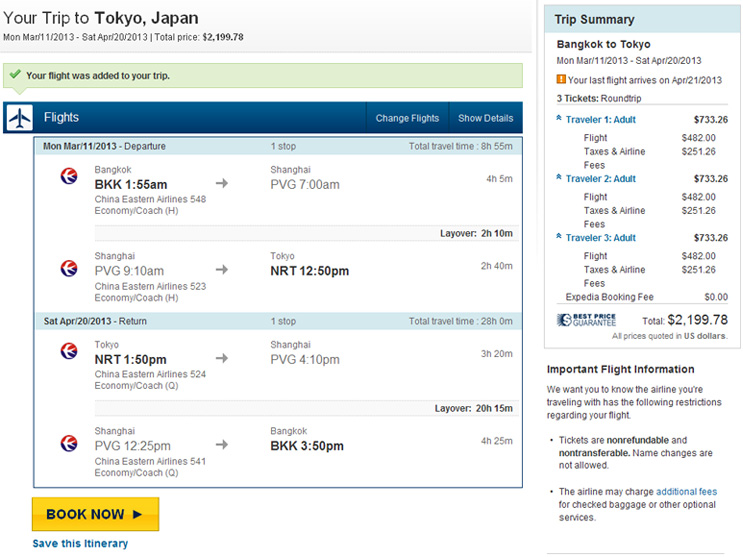Select Show Details in Flights bar

[485, 118]
